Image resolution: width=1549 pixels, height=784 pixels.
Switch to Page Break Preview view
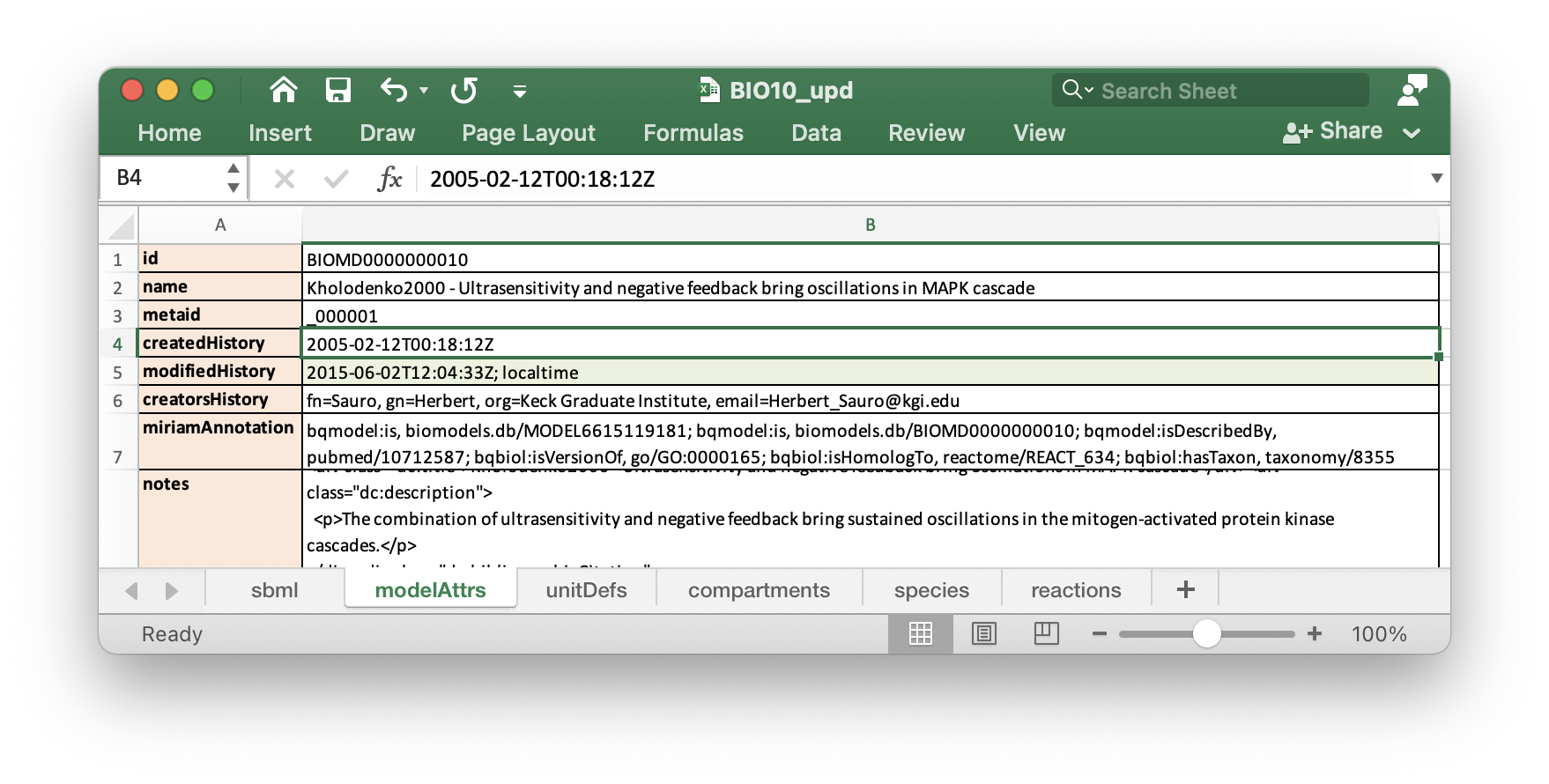click(1047, 633)
